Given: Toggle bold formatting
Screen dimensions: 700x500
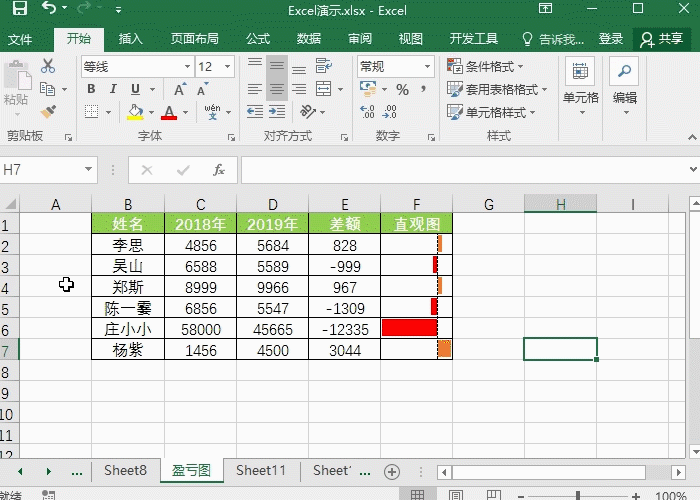Looking at the screenshot, I should pyautogui.click(x=91, y=89).
